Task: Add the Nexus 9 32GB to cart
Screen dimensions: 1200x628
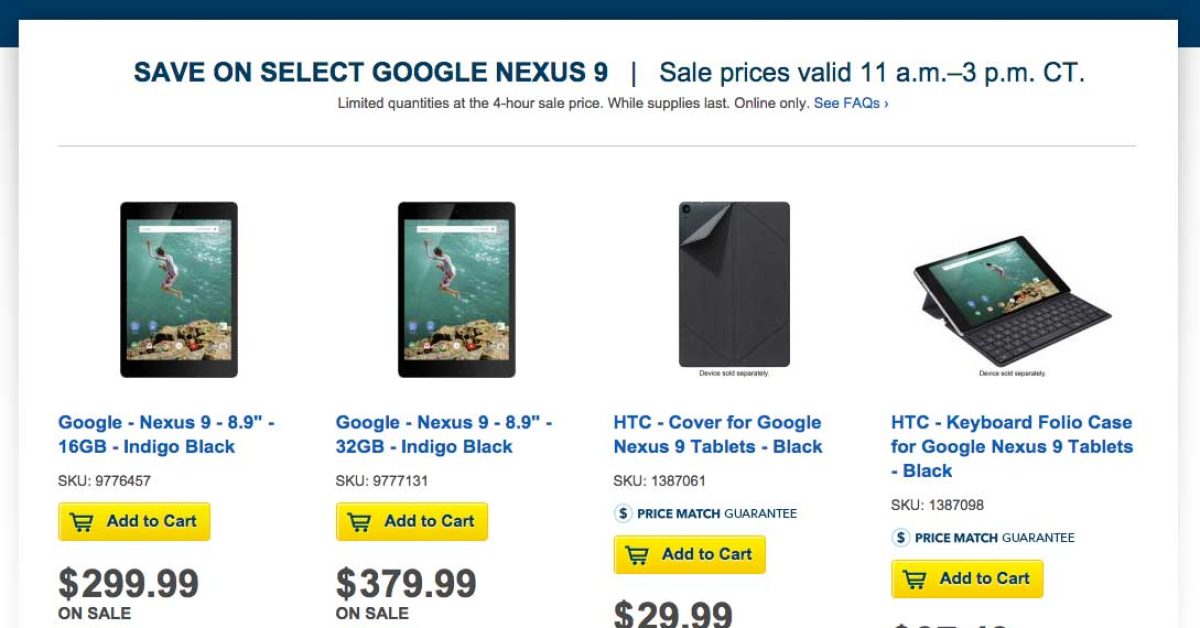Action: pyautogui.click(x=412, y=522)
